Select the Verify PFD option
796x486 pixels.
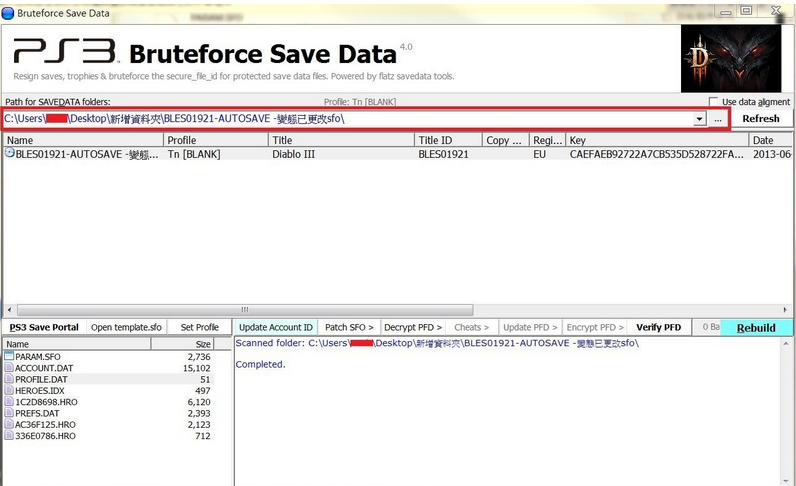click(x=658, y=328)
